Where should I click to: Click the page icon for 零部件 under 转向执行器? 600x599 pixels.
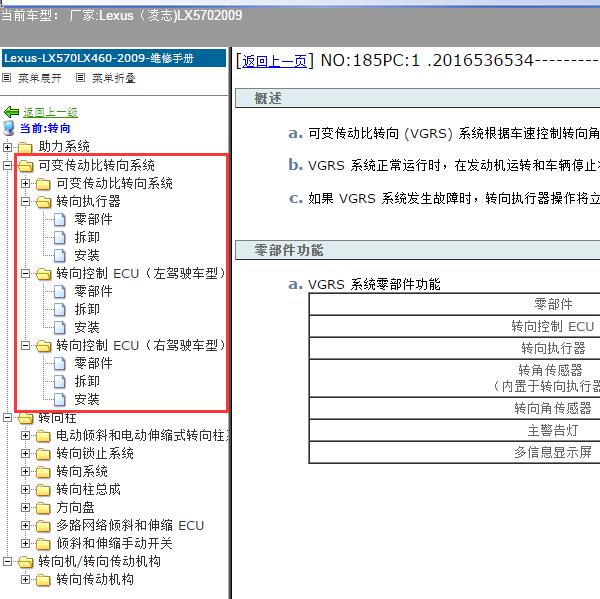pos(60,220)
